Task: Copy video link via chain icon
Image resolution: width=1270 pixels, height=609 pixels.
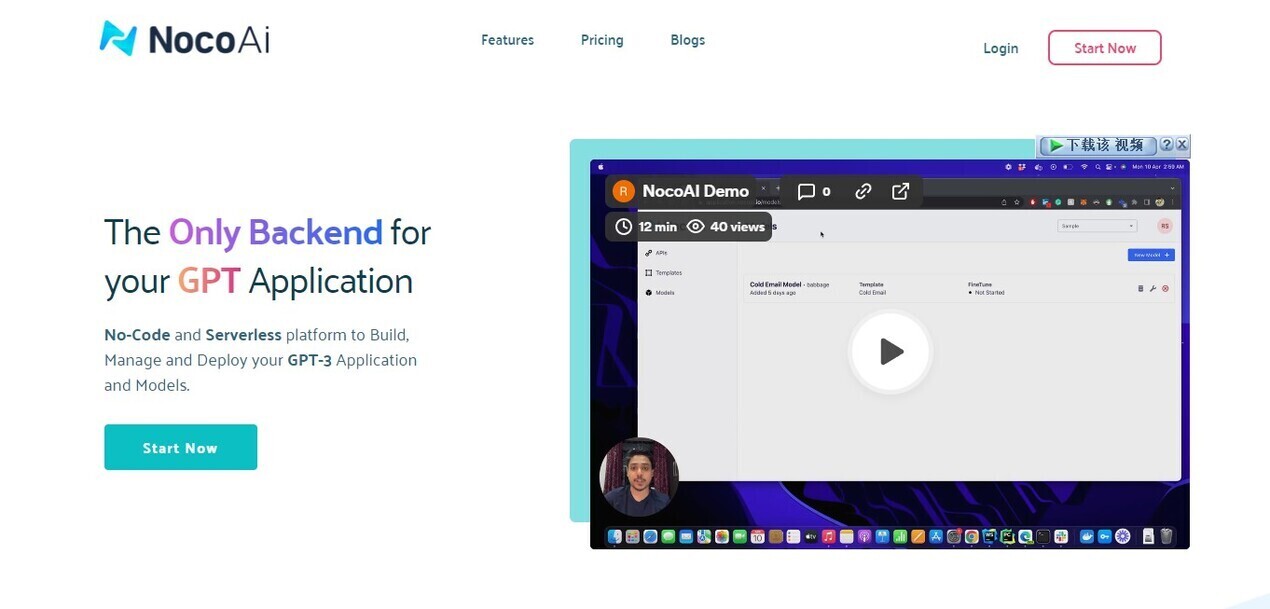Action: (863, 191)
